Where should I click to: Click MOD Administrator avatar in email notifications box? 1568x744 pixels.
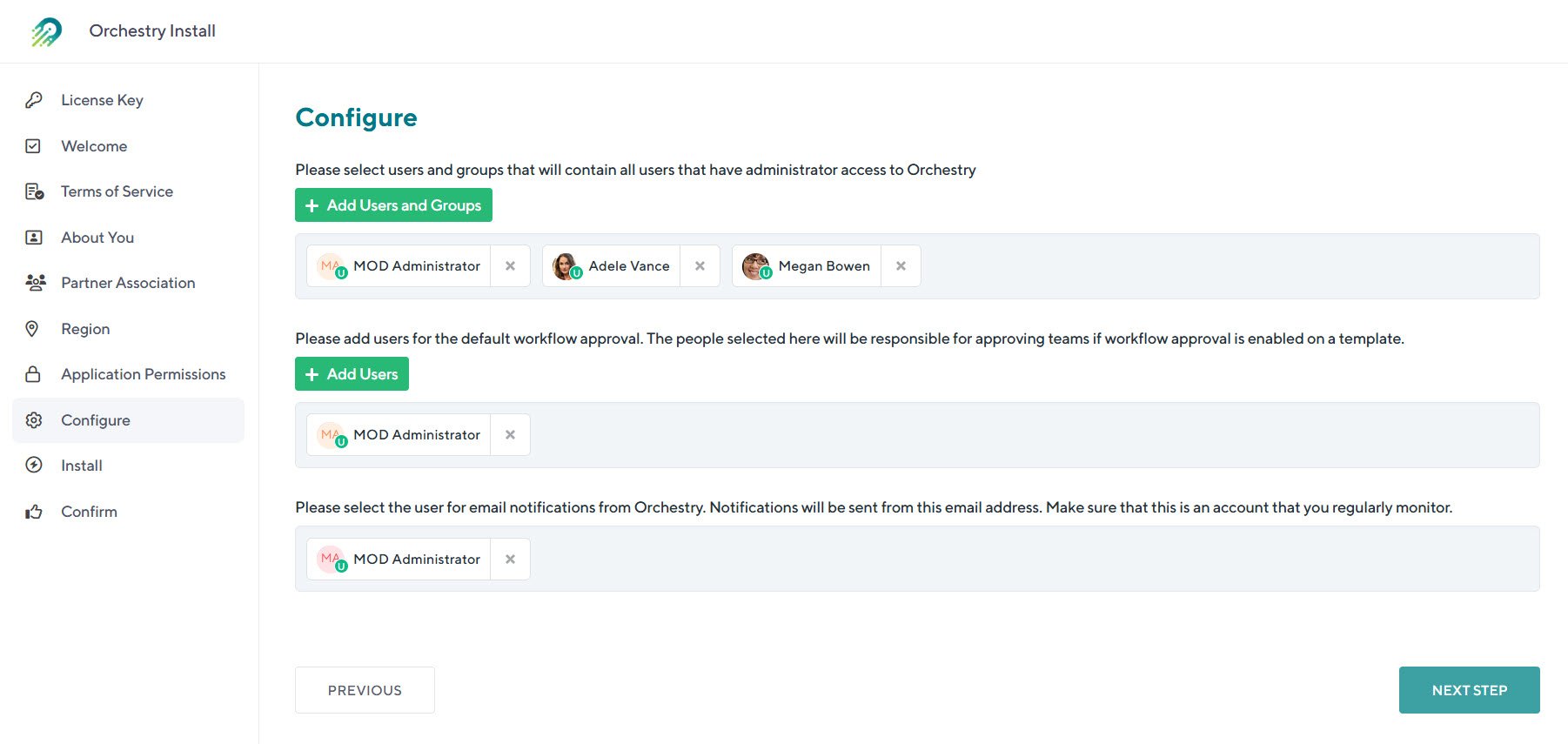click(x=330, y=559)
